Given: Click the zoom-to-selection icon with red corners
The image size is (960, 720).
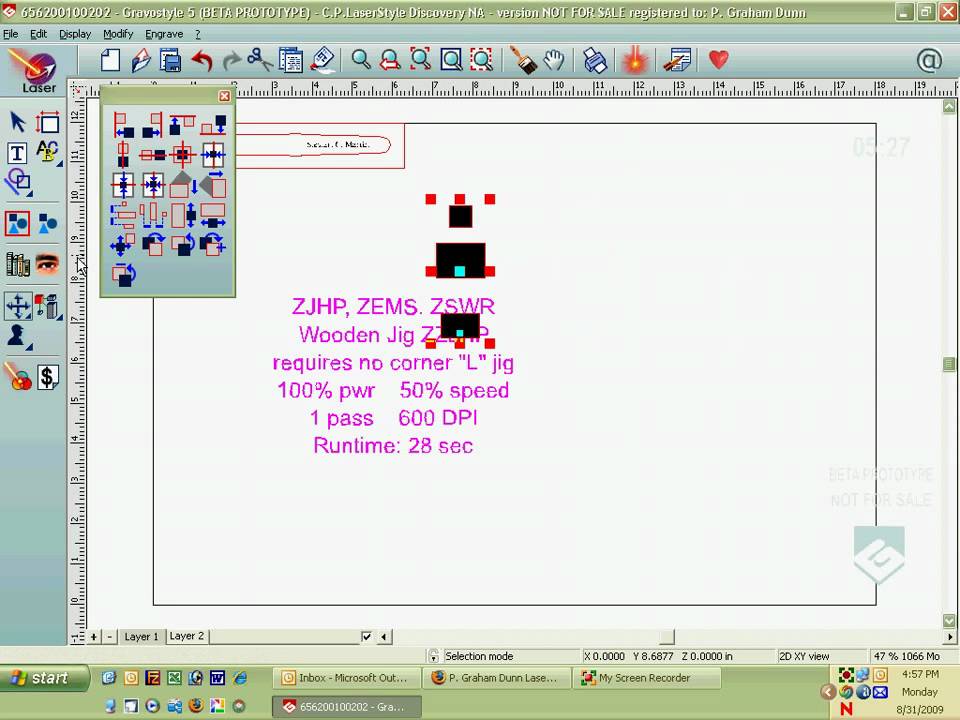Looking at the screenshot, I should (x=421, y=60).
